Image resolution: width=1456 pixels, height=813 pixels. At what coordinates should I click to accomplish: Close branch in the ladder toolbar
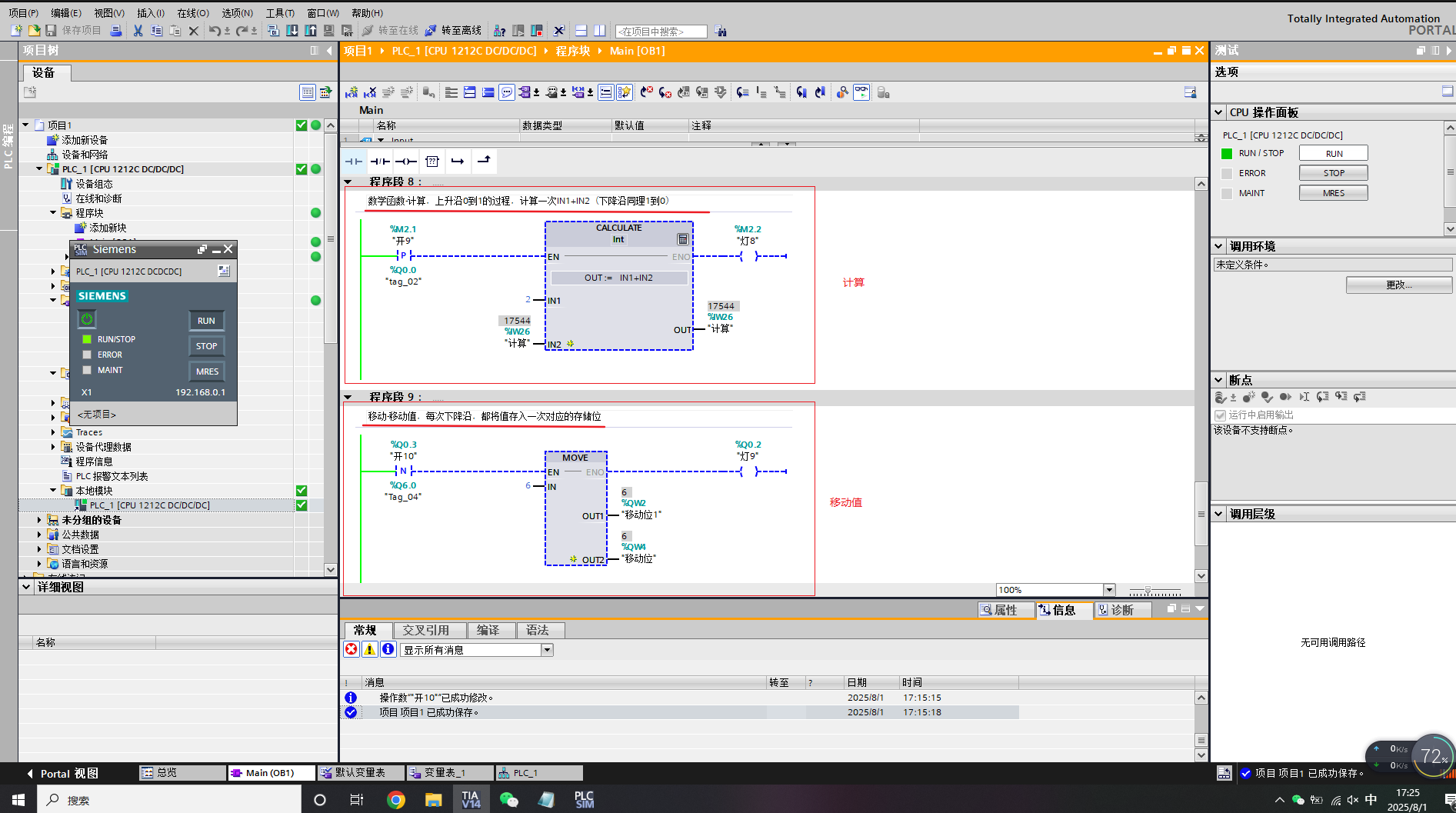click(x=484, y=161)
